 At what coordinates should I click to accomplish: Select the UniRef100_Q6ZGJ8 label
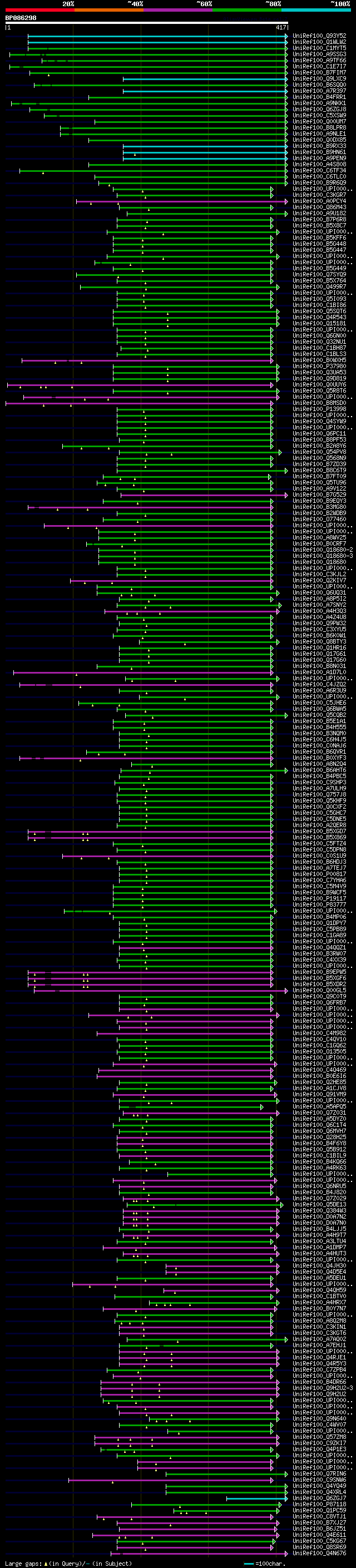[319, 109]
